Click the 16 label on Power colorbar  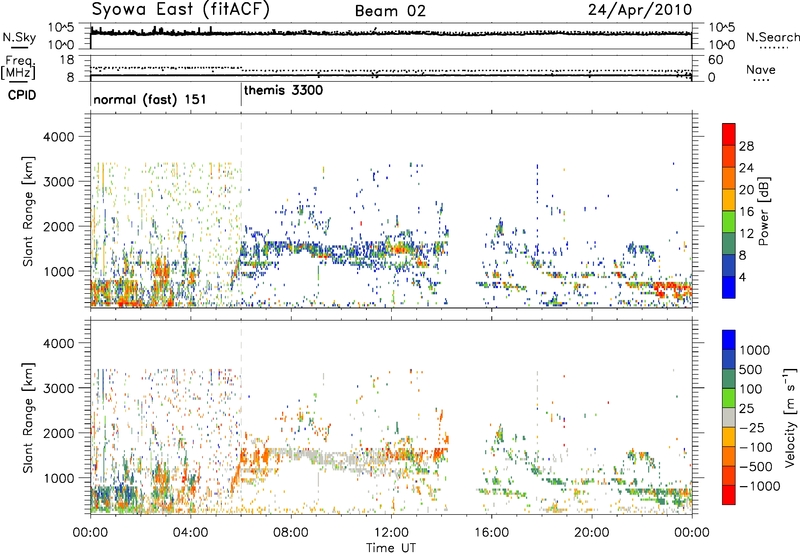coord(746,212)
